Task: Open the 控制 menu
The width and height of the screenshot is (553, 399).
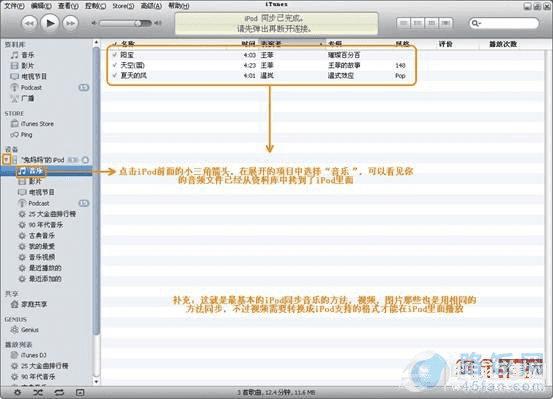Action: 95,6
